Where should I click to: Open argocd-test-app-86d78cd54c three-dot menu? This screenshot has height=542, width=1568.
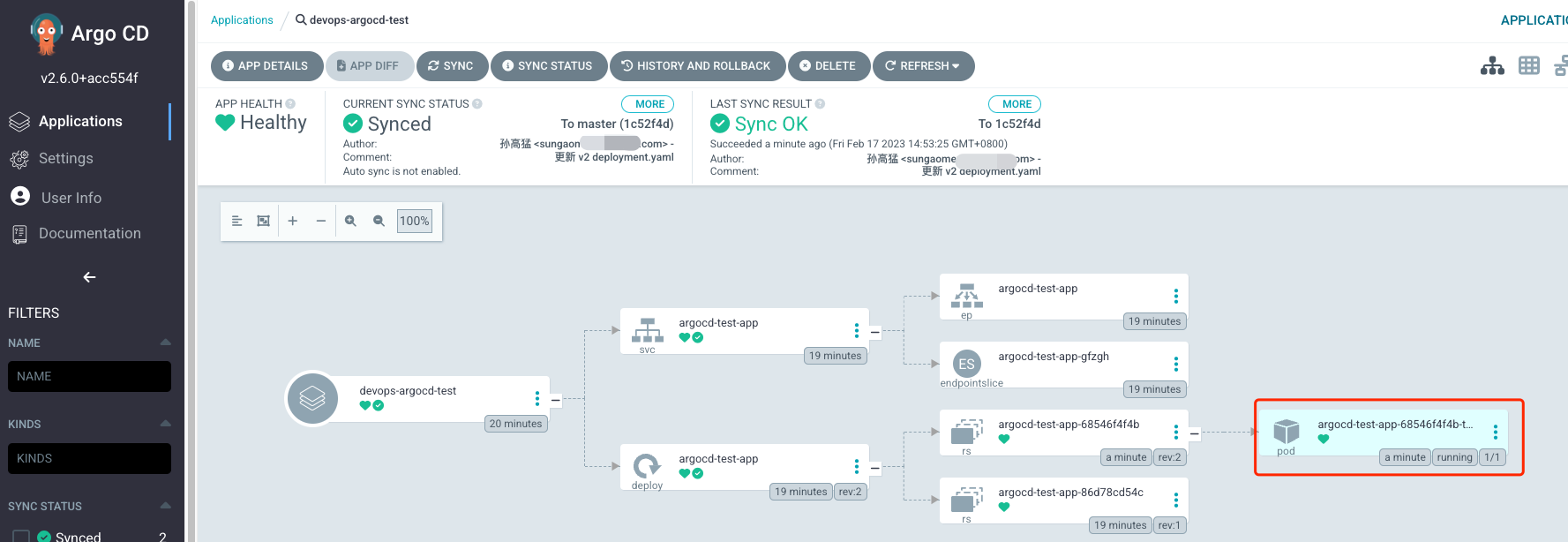click(1176, 501)
